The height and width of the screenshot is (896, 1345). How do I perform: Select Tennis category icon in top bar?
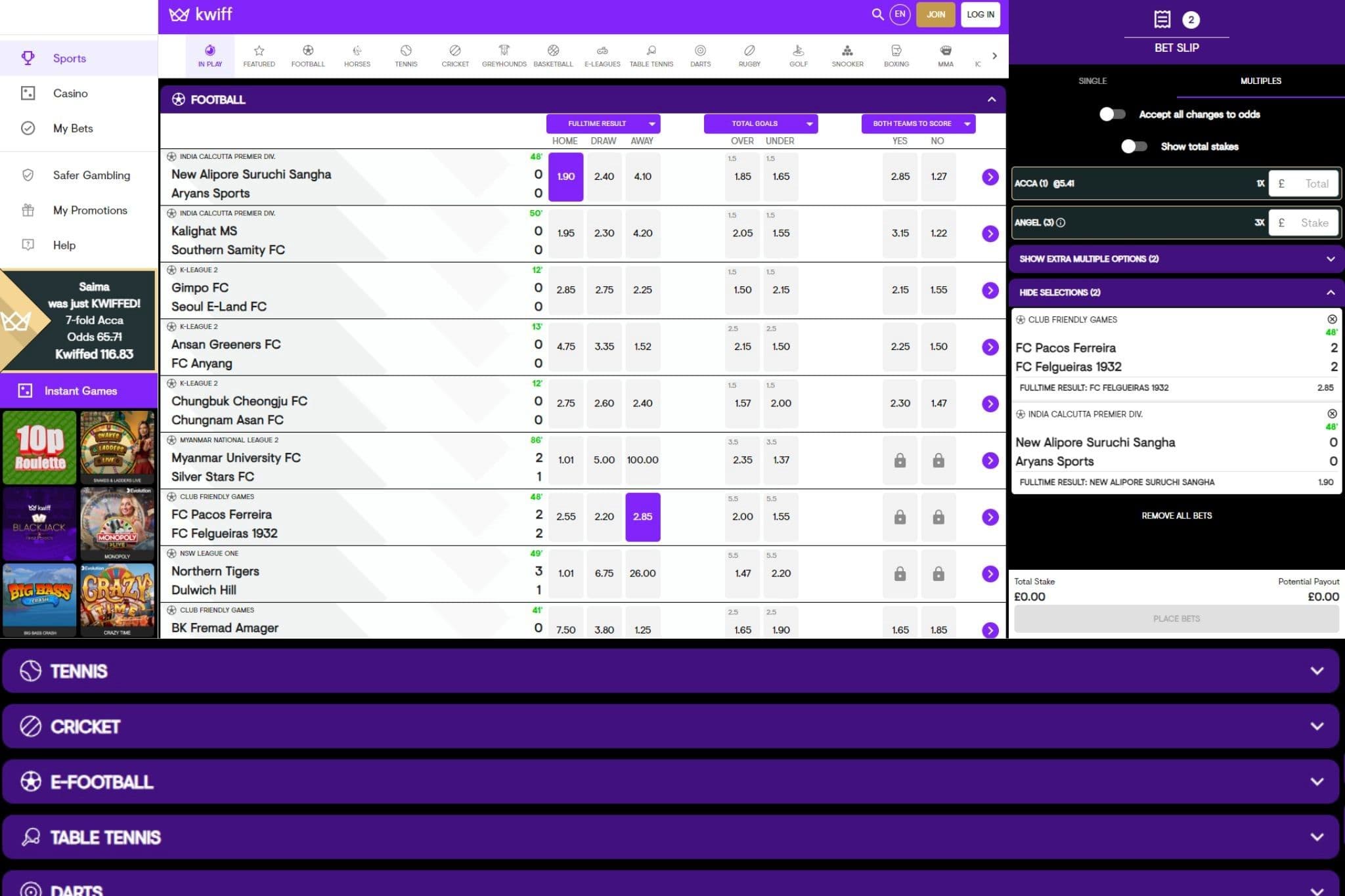tap(406, 56)
